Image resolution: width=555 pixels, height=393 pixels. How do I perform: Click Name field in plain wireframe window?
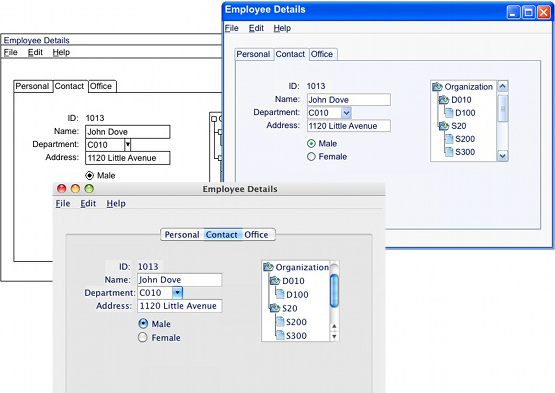point(128,132)
